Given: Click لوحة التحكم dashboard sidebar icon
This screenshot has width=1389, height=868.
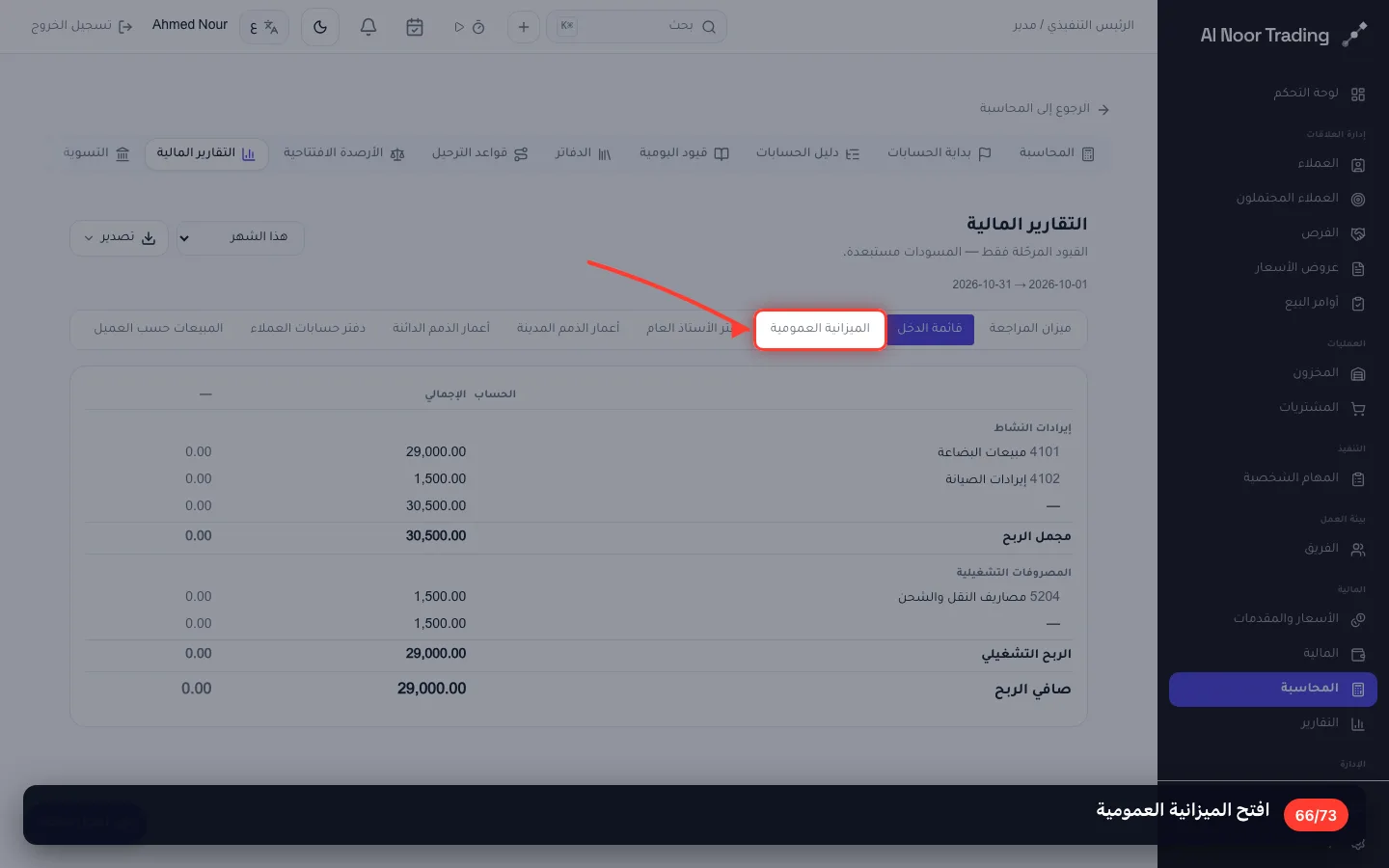Looking at the screenshot, I should (x=1358, y=95).
